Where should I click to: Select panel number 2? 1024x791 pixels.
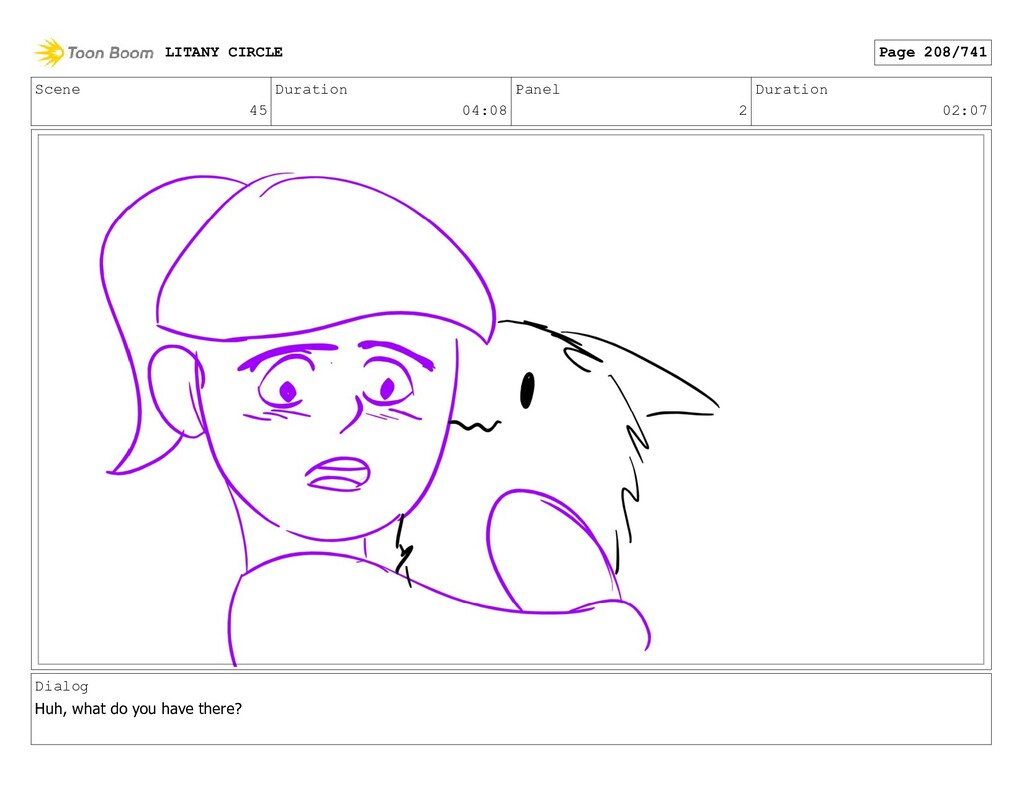click(x=743, y=110)
